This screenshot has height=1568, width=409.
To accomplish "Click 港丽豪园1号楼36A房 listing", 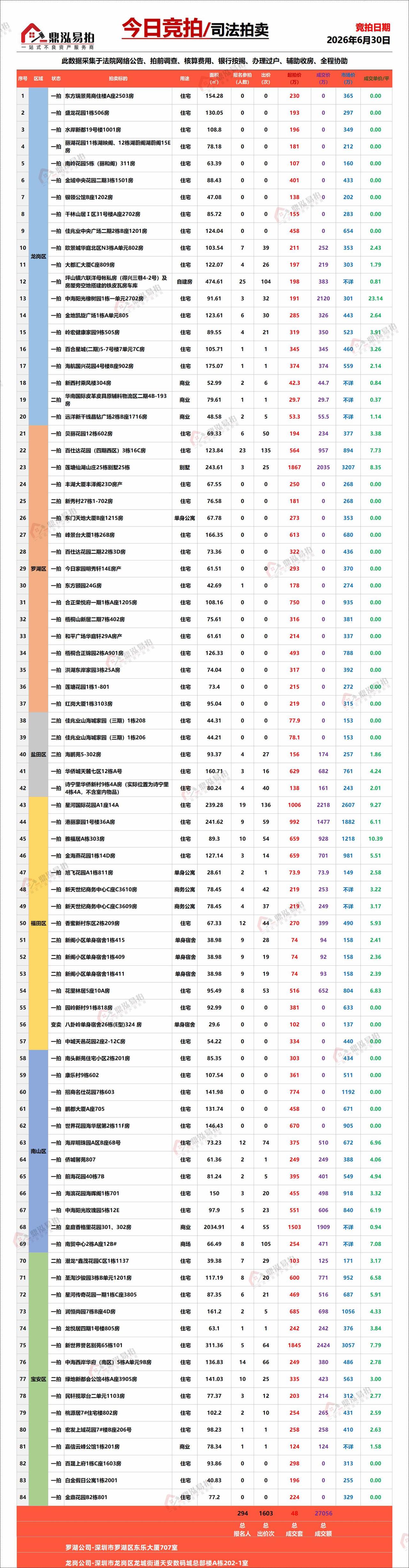I will 89,822.
